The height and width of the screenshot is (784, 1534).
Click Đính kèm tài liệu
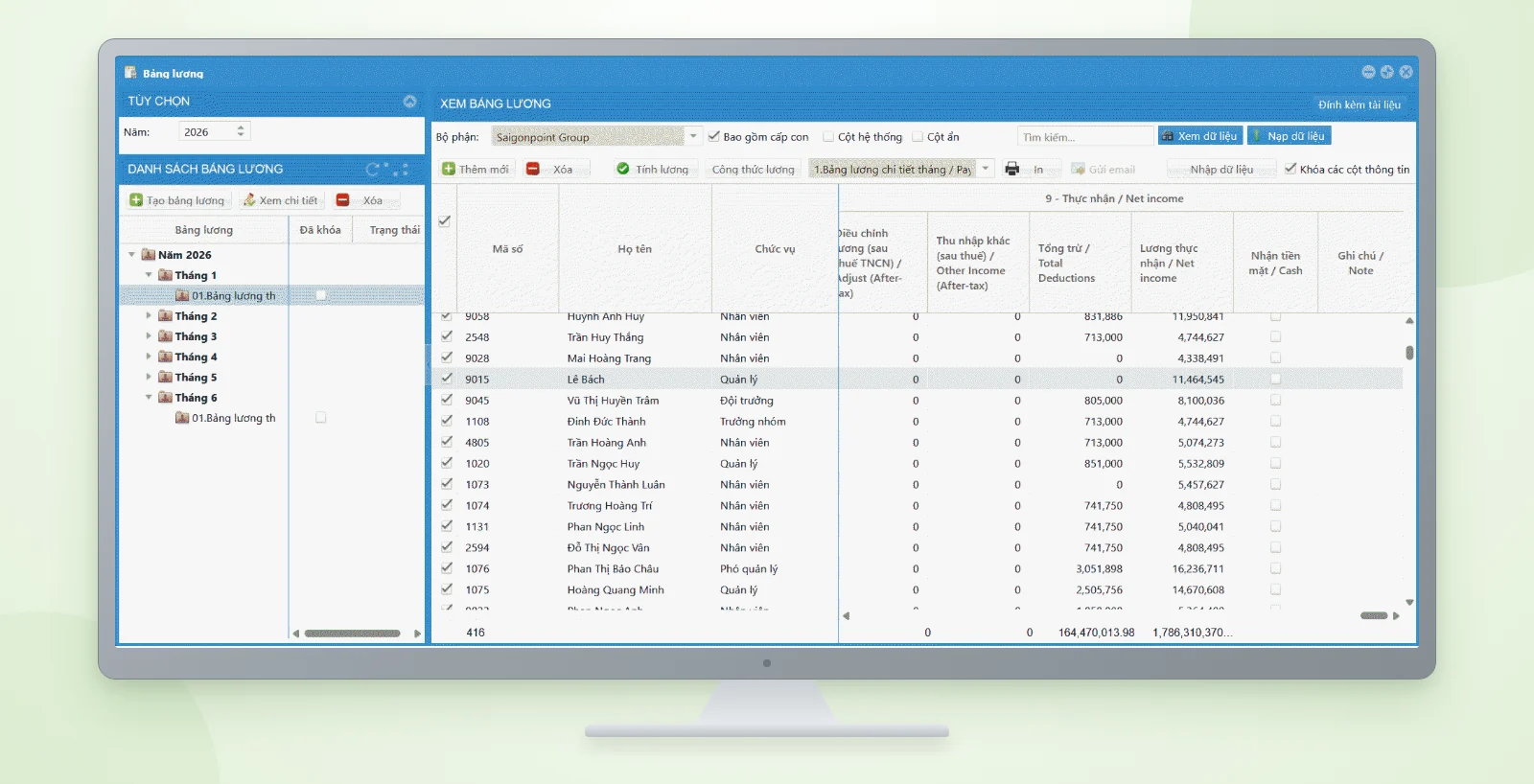[x=1359, y=104]
